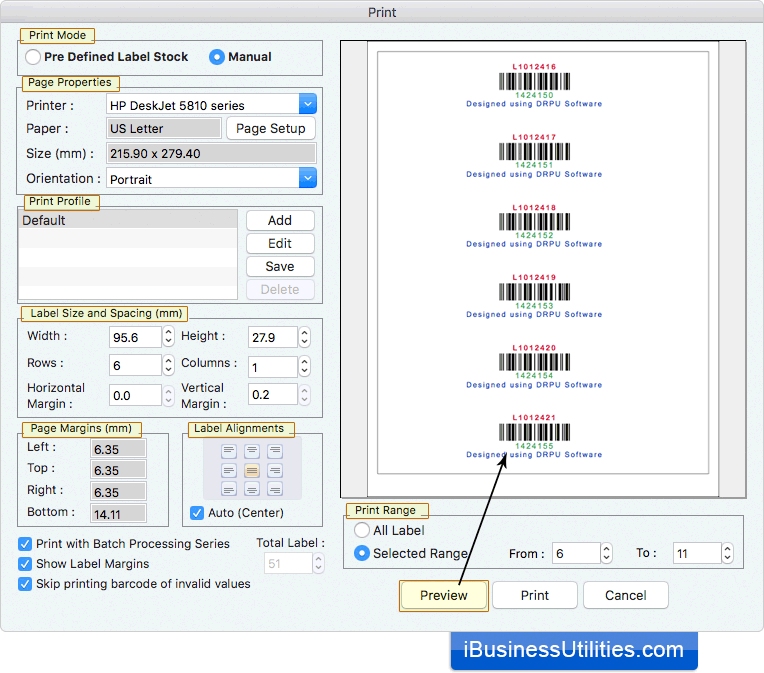Click the Left page margin field
The image size is (764, 673).
118,449
